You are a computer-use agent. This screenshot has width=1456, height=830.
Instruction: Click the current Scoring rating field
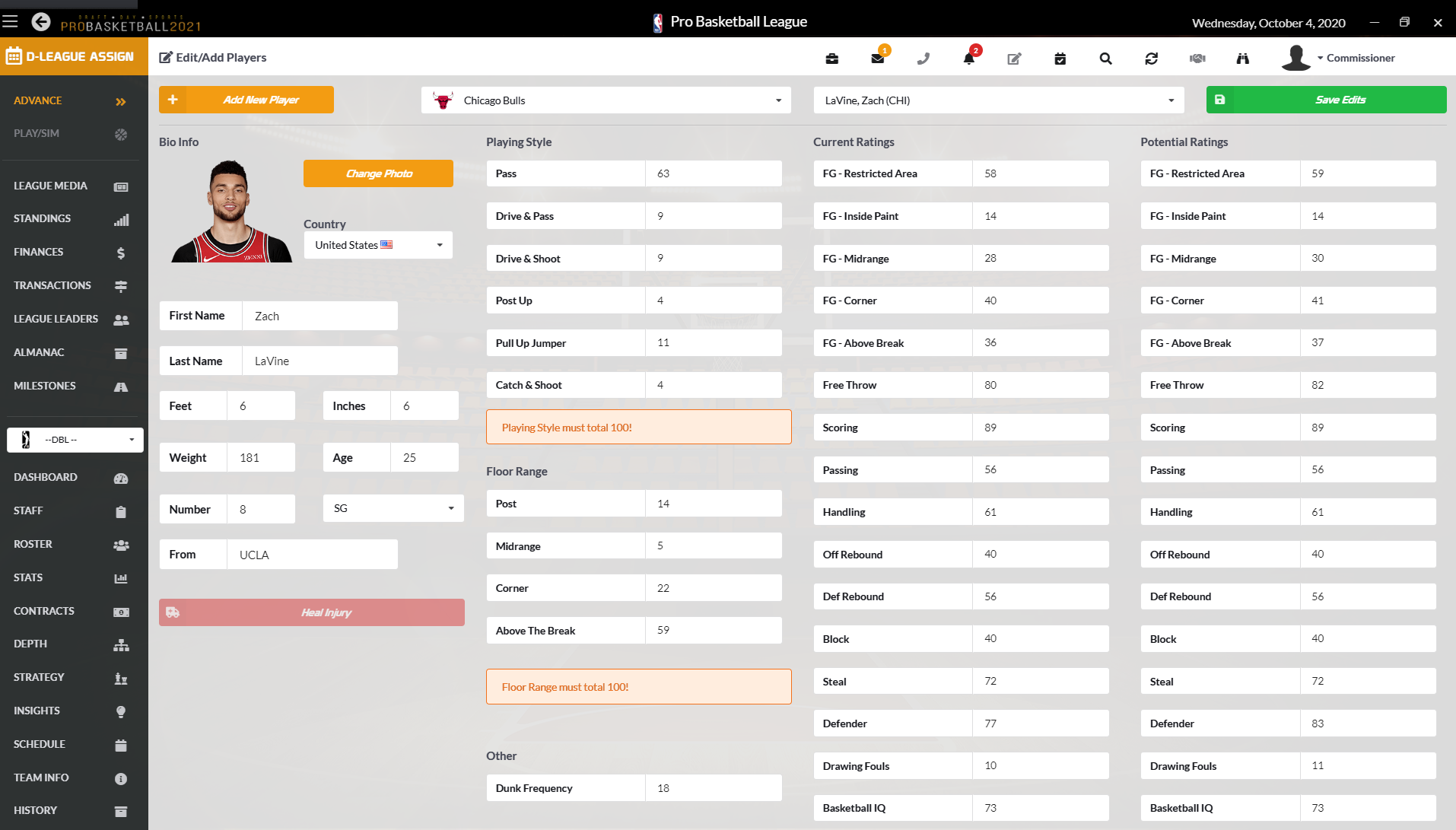coord(1041,428)
